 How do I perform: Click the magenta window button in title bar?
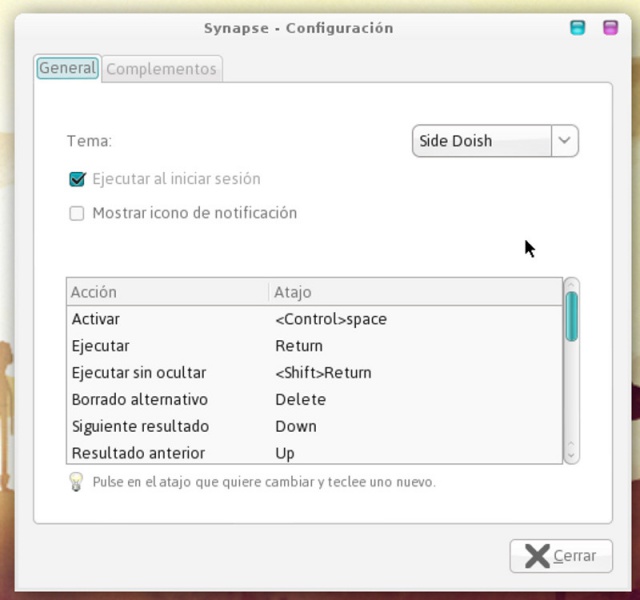point(610,28)
